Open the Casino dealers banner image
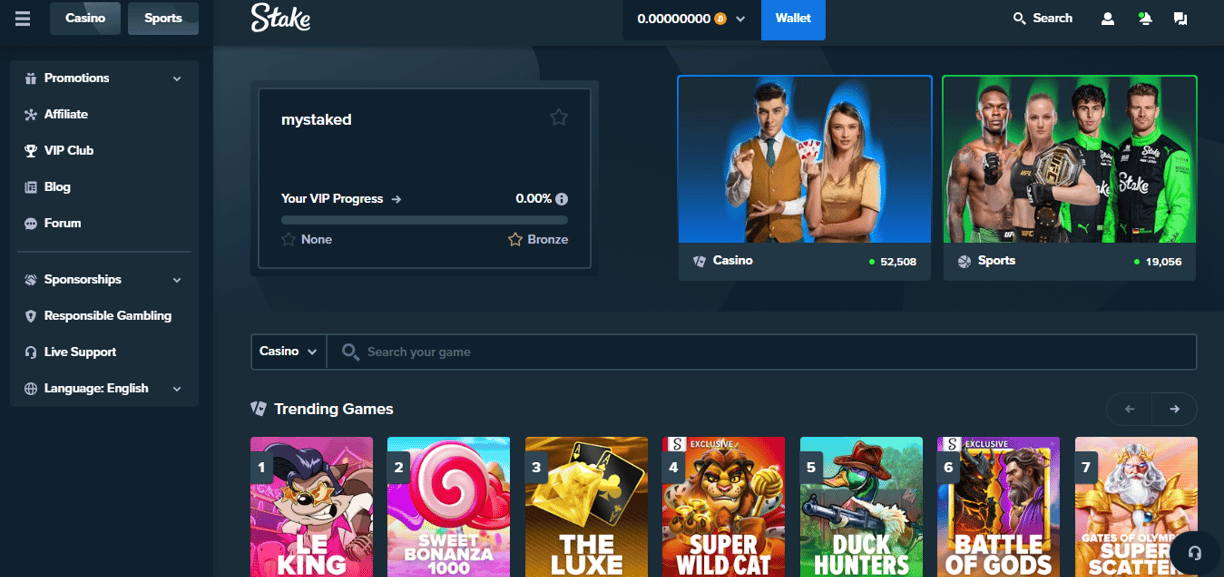Screen dimensions: 1224x577 click(805, 159)
